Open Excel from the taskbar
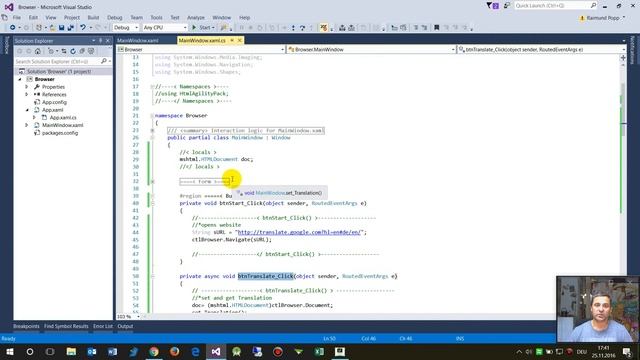This screenshot has height=360, width=640. pos(319,351)
